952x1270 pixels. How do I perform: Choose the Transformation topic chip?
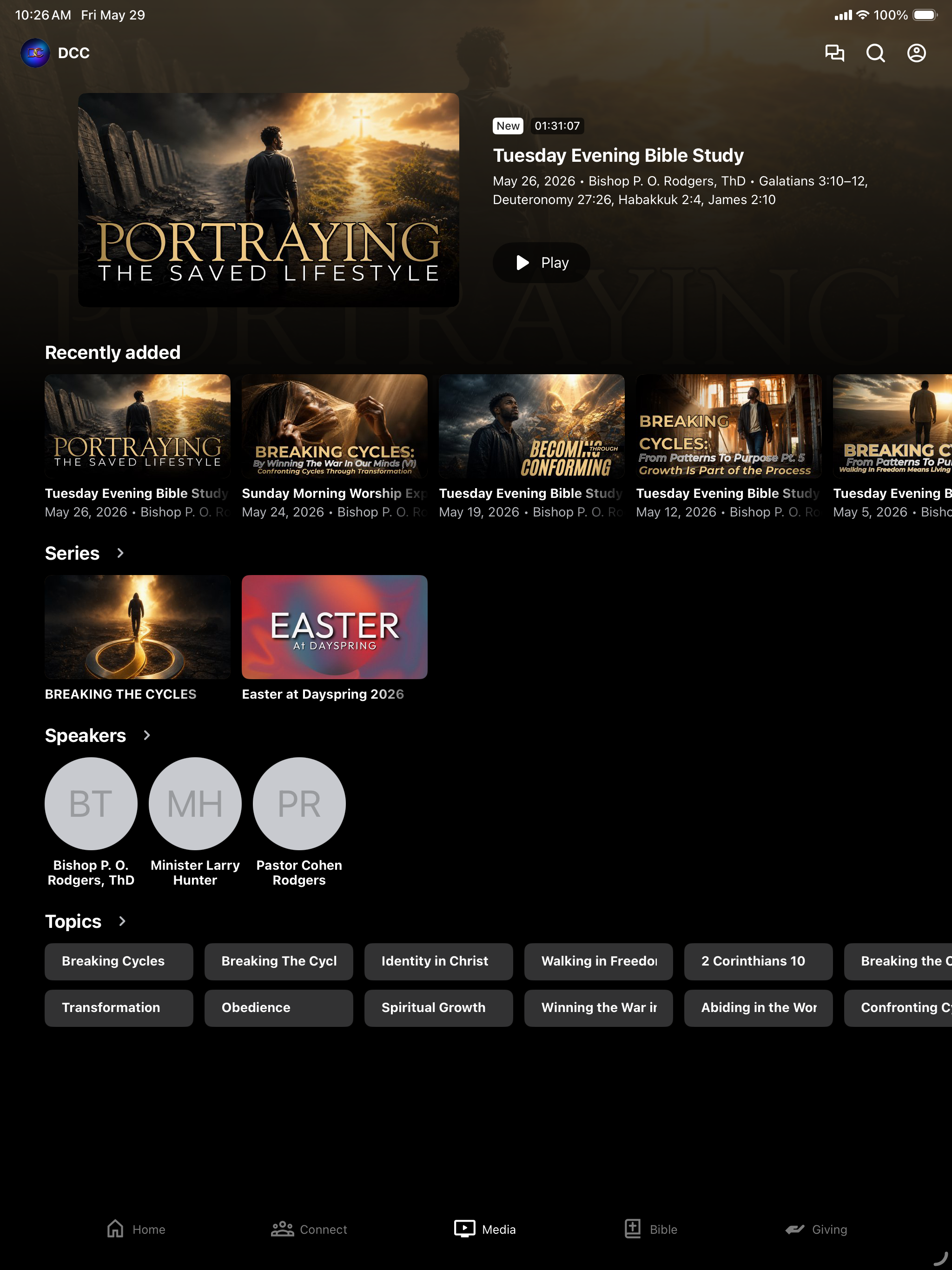[x=119, y=1008]
